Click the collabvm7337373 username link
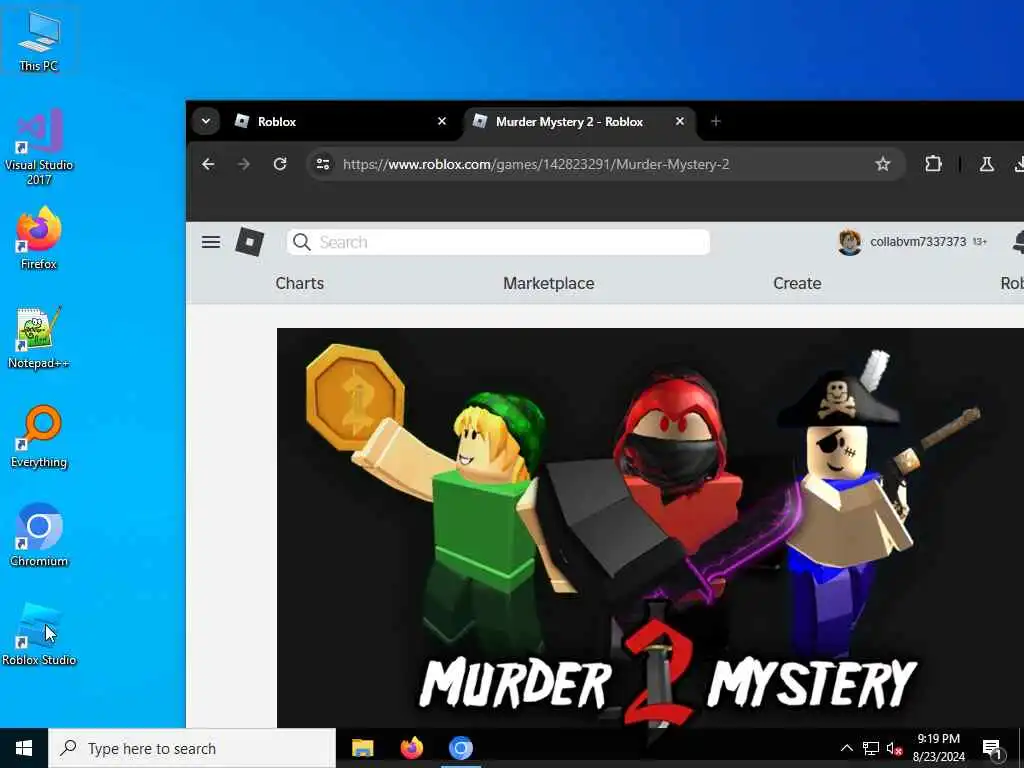Screen dimensions: 1024x768 [x=918, y=242]
